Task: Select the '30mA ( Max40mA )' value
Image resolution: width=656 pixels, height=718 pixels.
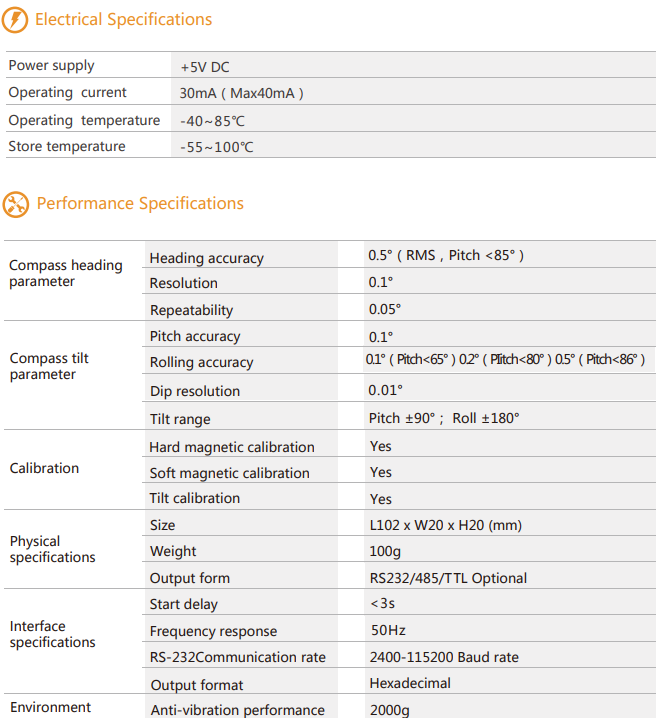Action: (x=241, y=93)
